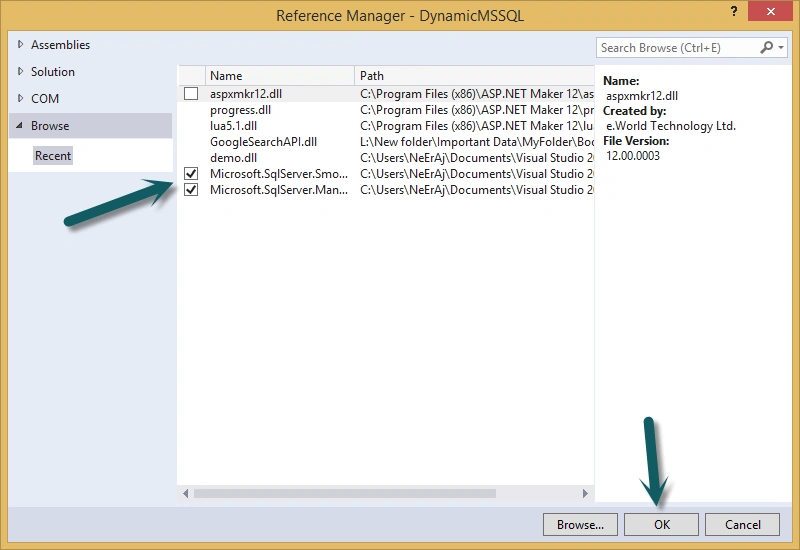Select the progress.dll row

(x=386, y=110)
